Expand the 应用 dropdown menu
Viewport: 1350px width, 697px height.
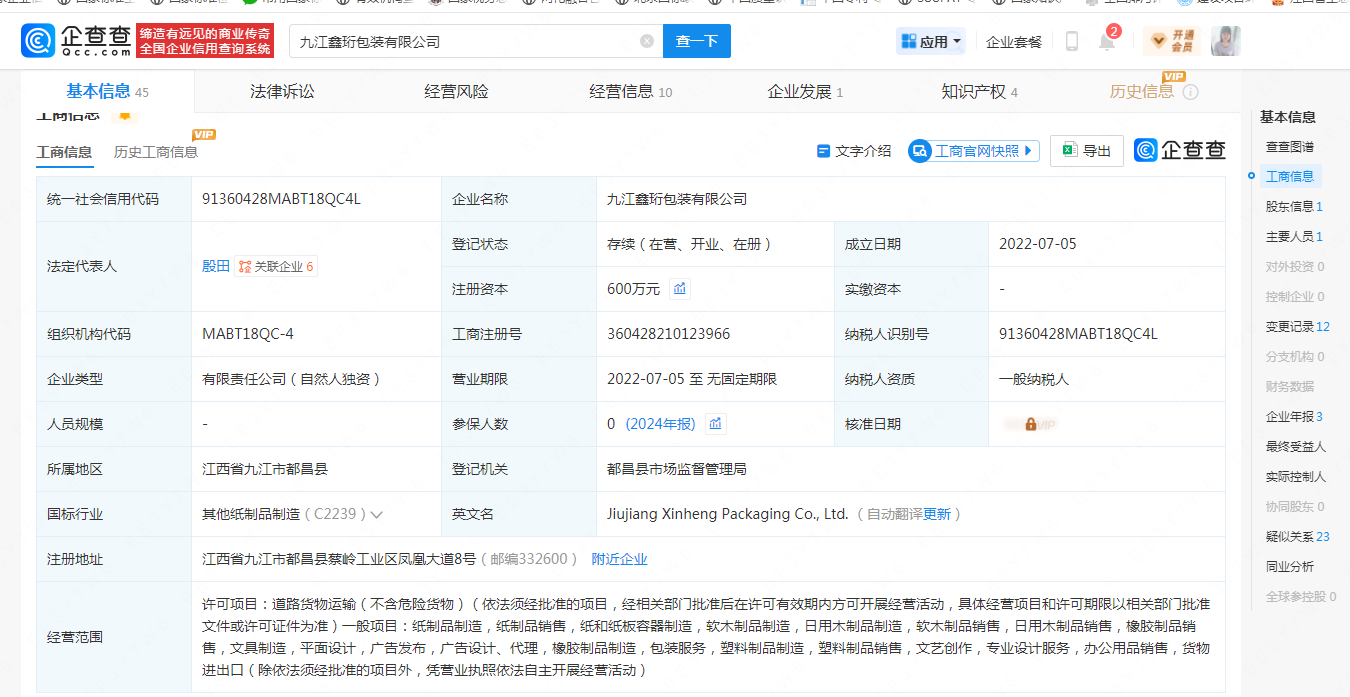(932, 41)
